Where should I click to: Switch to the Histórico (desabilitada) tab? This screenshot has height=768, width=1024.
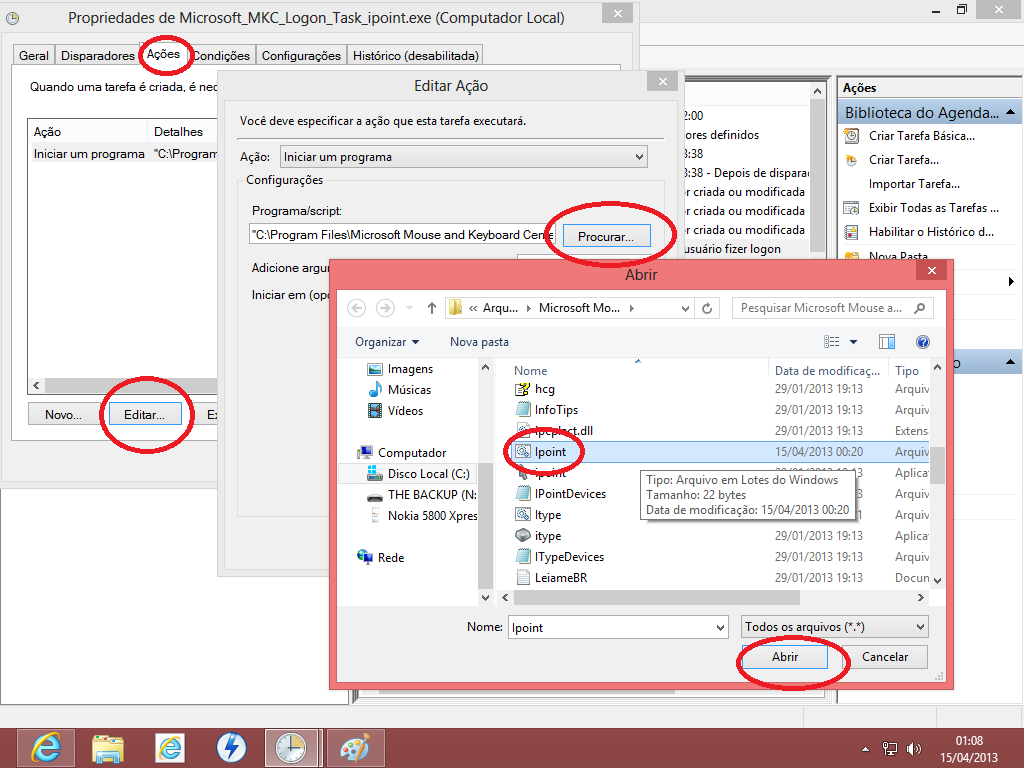tap(416, 56)
